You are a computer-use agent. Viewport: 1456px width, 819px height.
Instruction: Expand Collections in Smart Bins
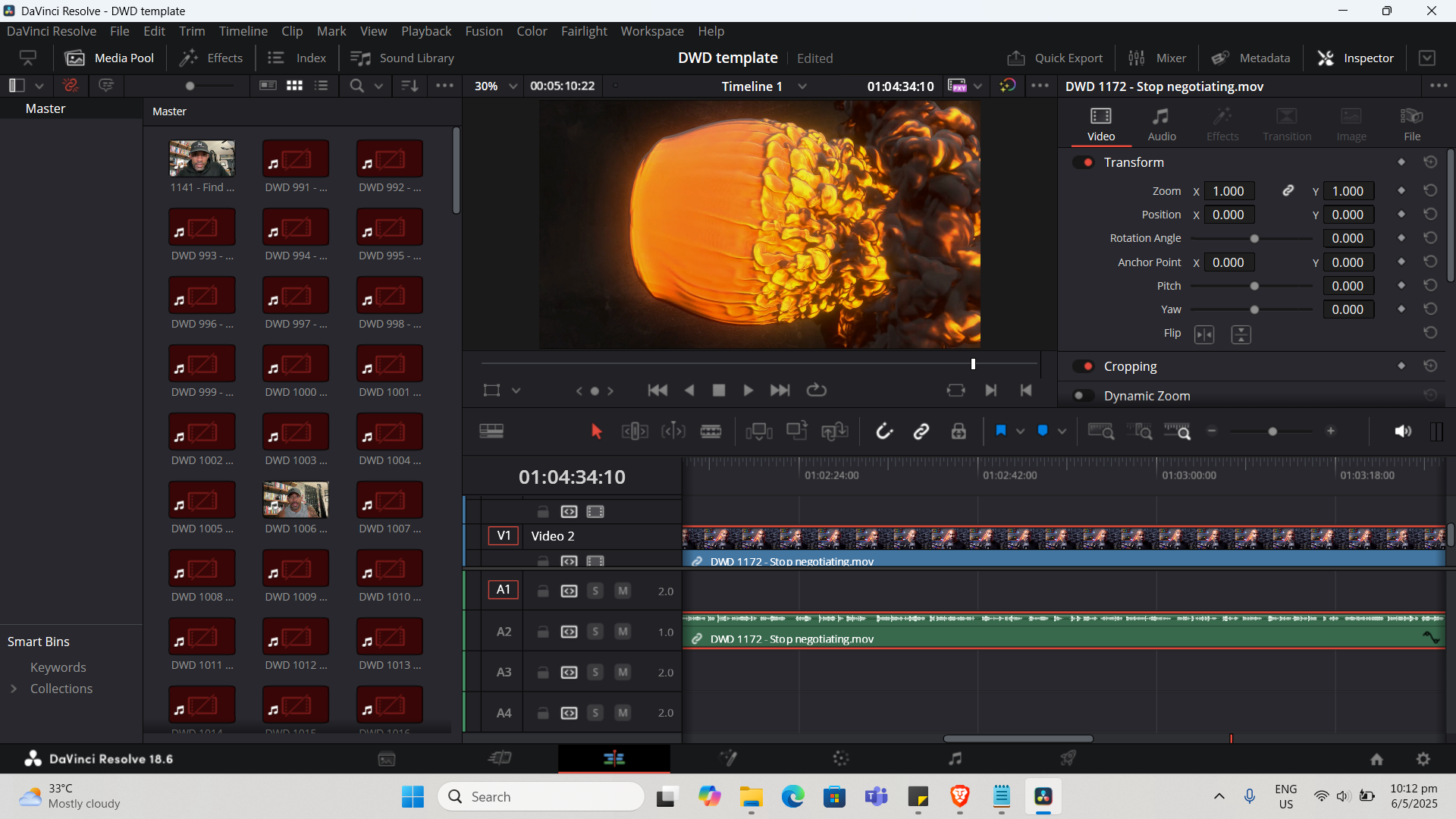tap(14, 689)
